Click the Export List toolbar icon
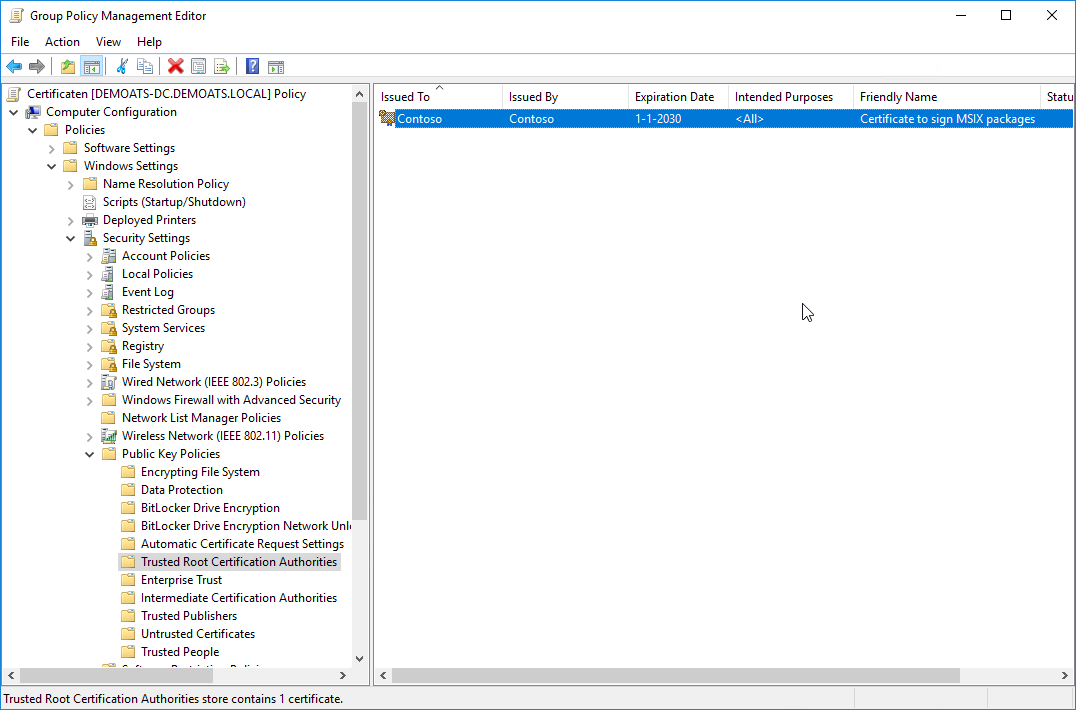1076x710 pixels. (222, 67)
